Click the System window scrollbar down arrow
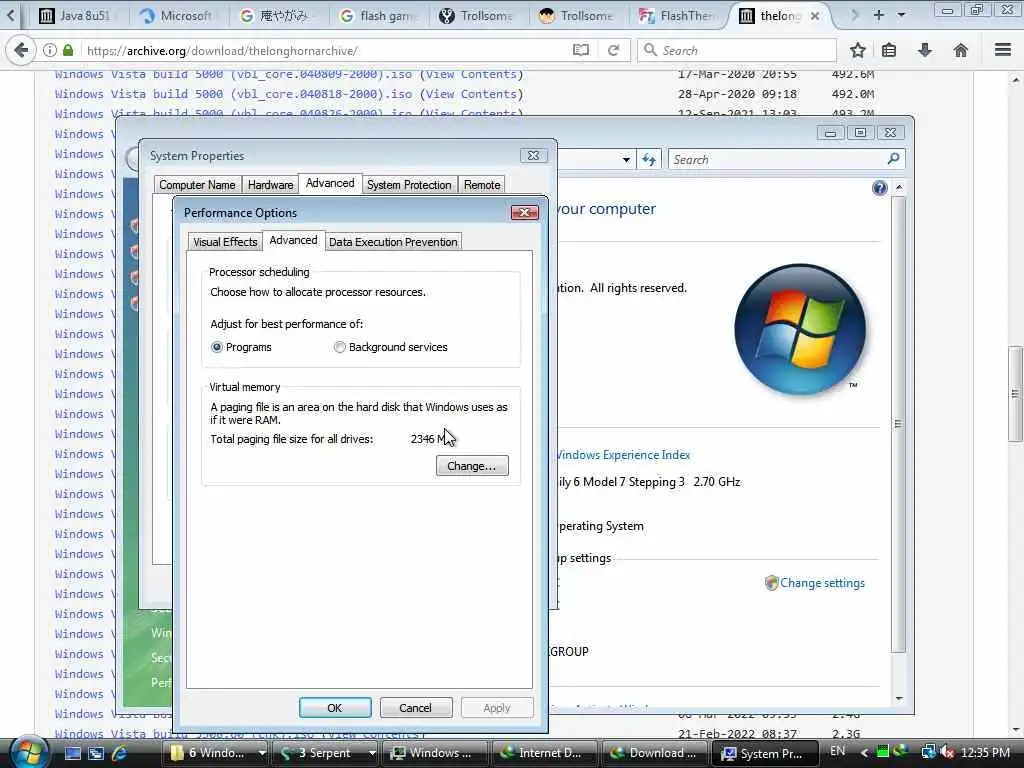This screenshot has height=768, width=1024. tap(899, 699)
